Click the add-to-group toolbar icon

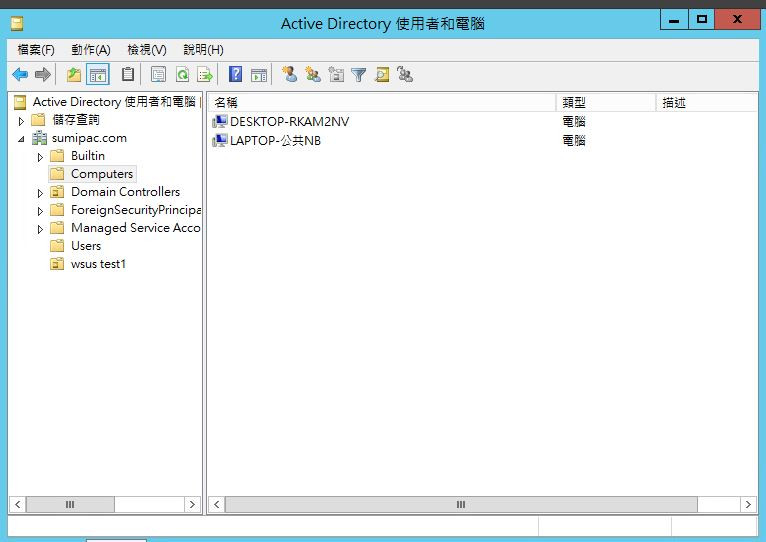point(405,74)
